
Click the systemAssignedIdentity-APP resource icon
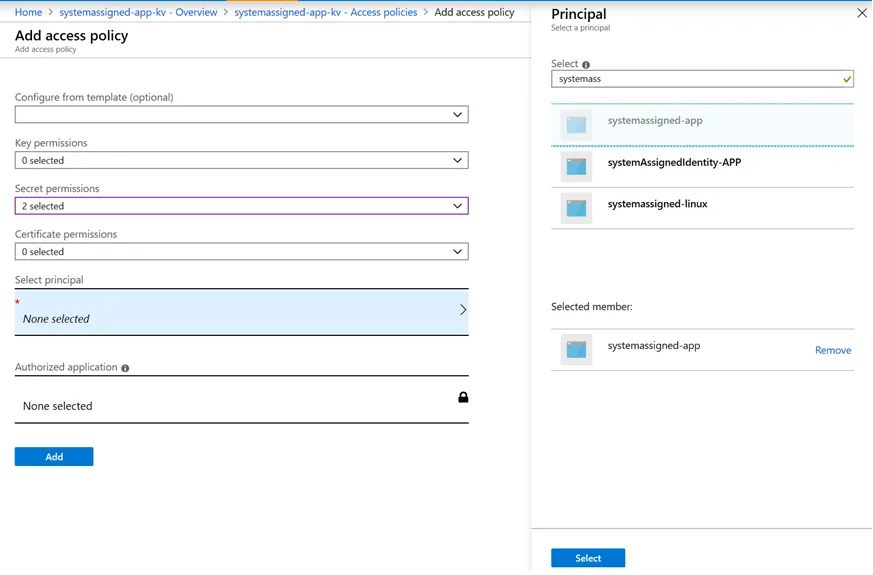(x=576, y=167)
